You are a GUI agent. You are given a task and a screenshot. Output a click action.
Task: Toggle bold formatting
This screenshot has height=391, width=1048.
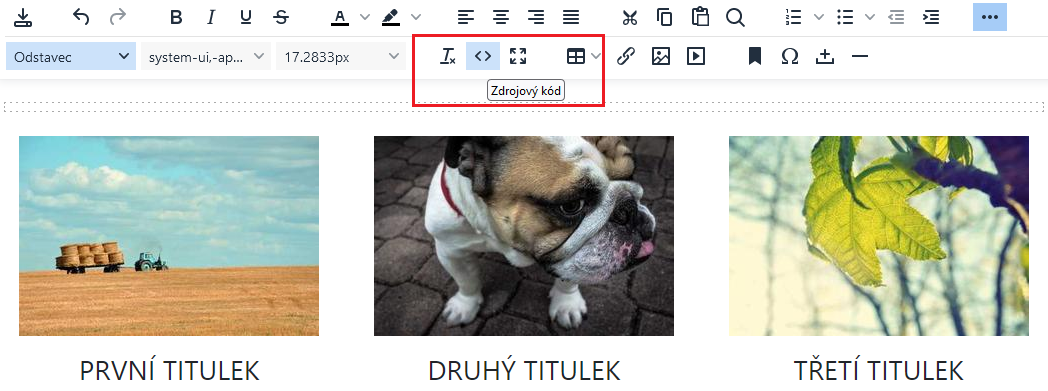176,17
